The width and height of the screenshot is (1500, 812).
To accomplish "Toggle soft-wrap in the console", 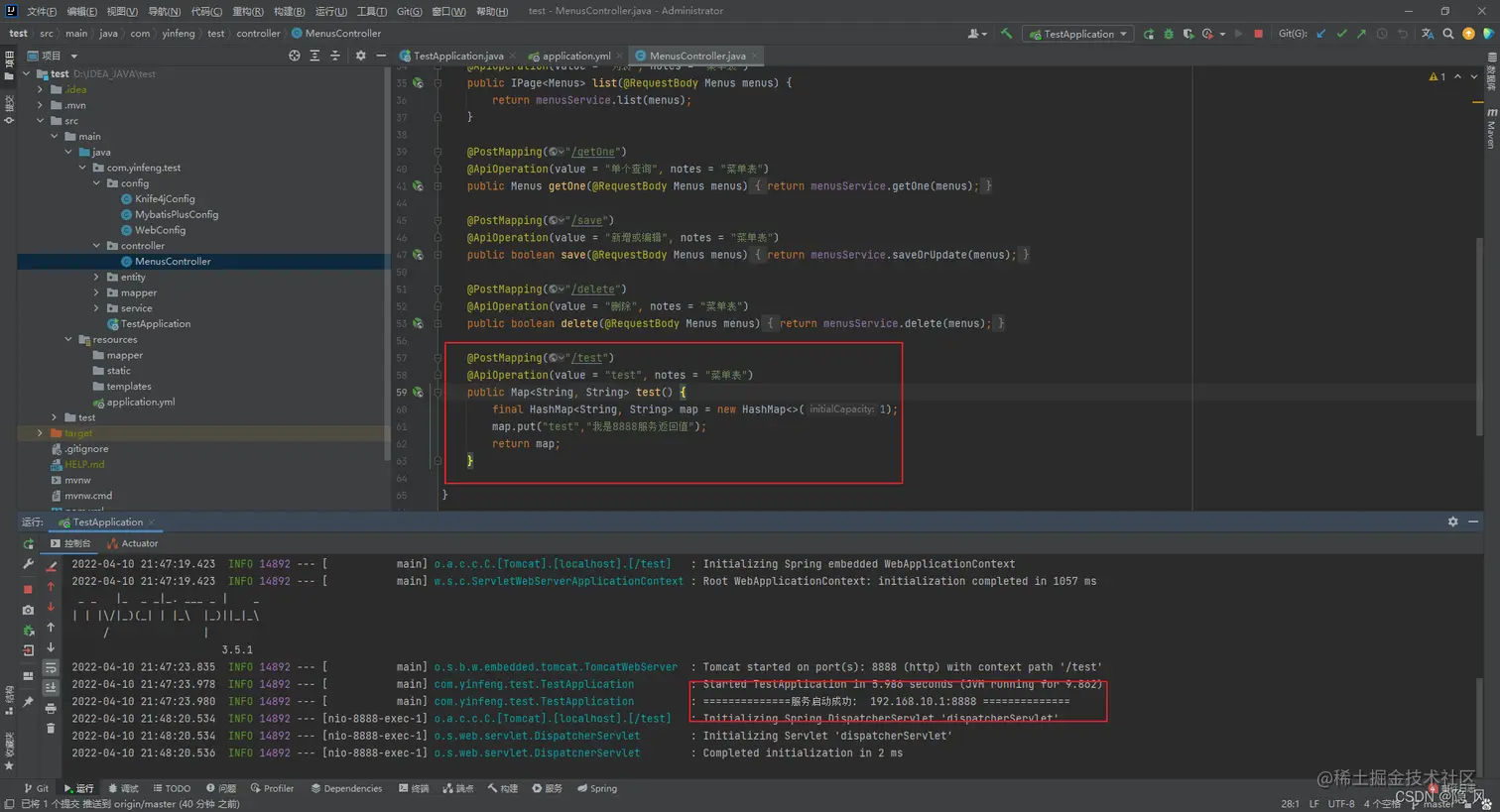I will click(x=51, y=667).
